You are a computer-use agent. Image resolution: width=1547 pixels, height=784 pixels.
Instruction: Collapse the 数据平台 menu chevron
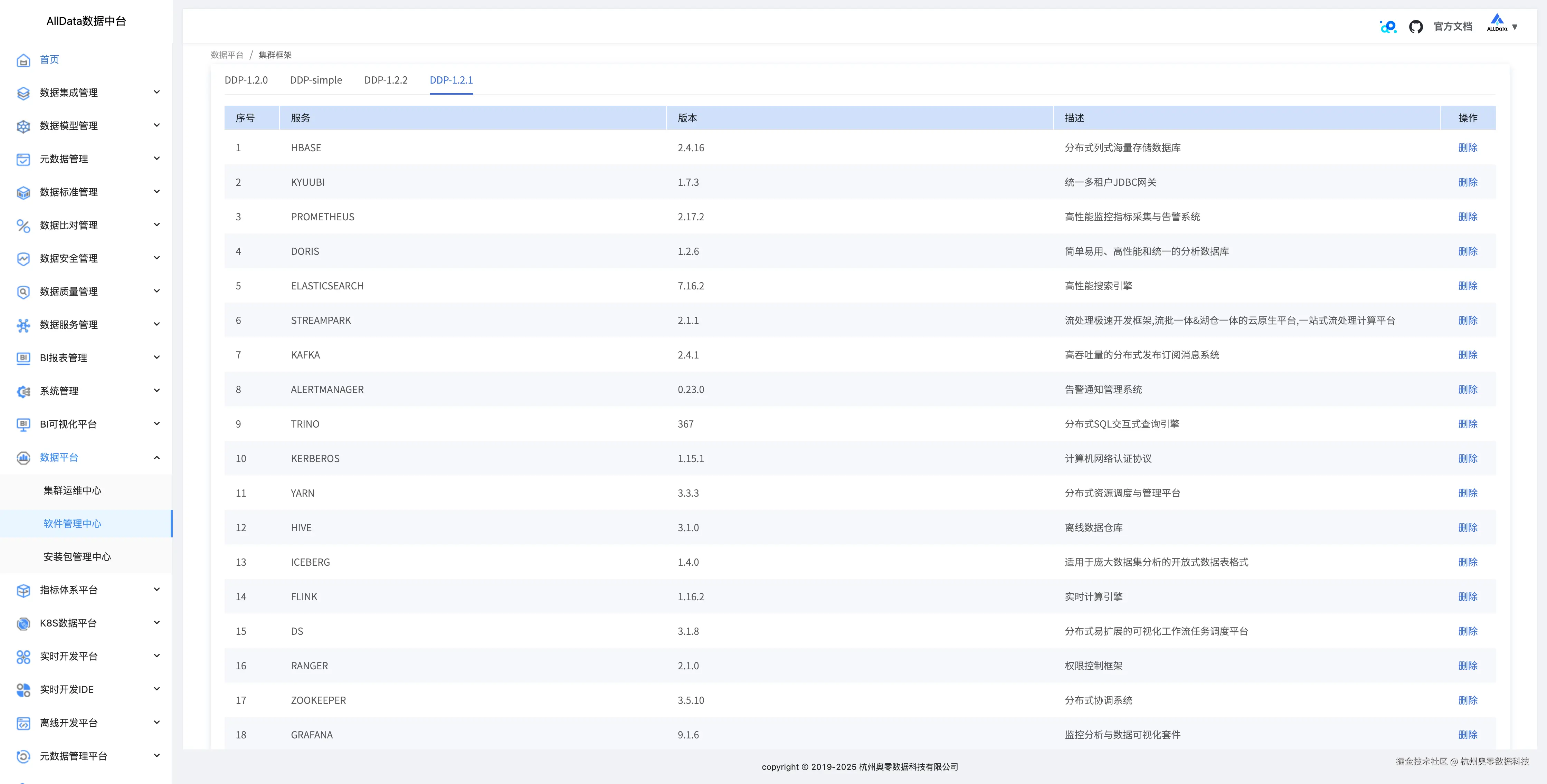157,457
